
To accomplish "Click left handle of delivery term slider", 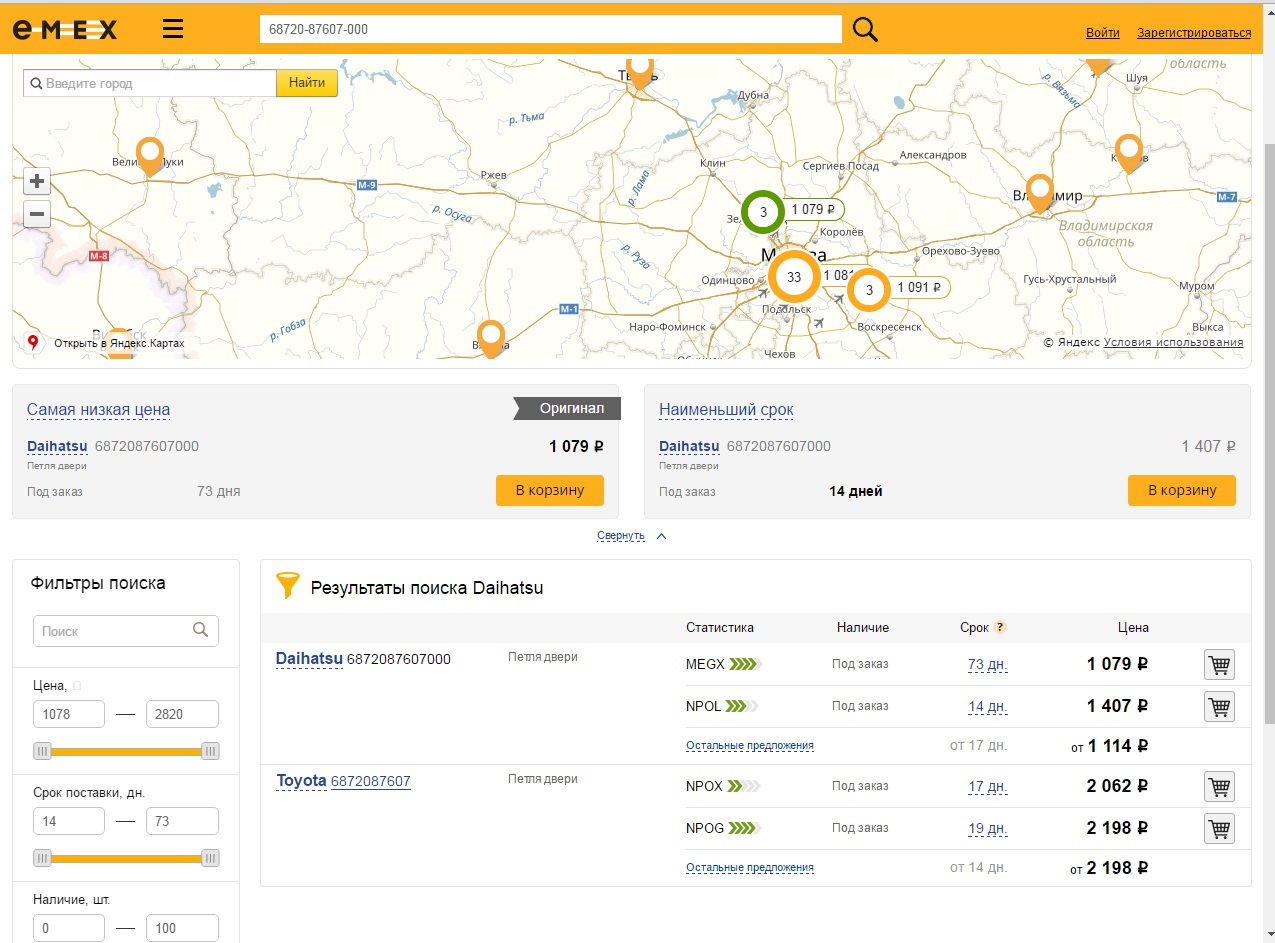I will coord(42,858).
